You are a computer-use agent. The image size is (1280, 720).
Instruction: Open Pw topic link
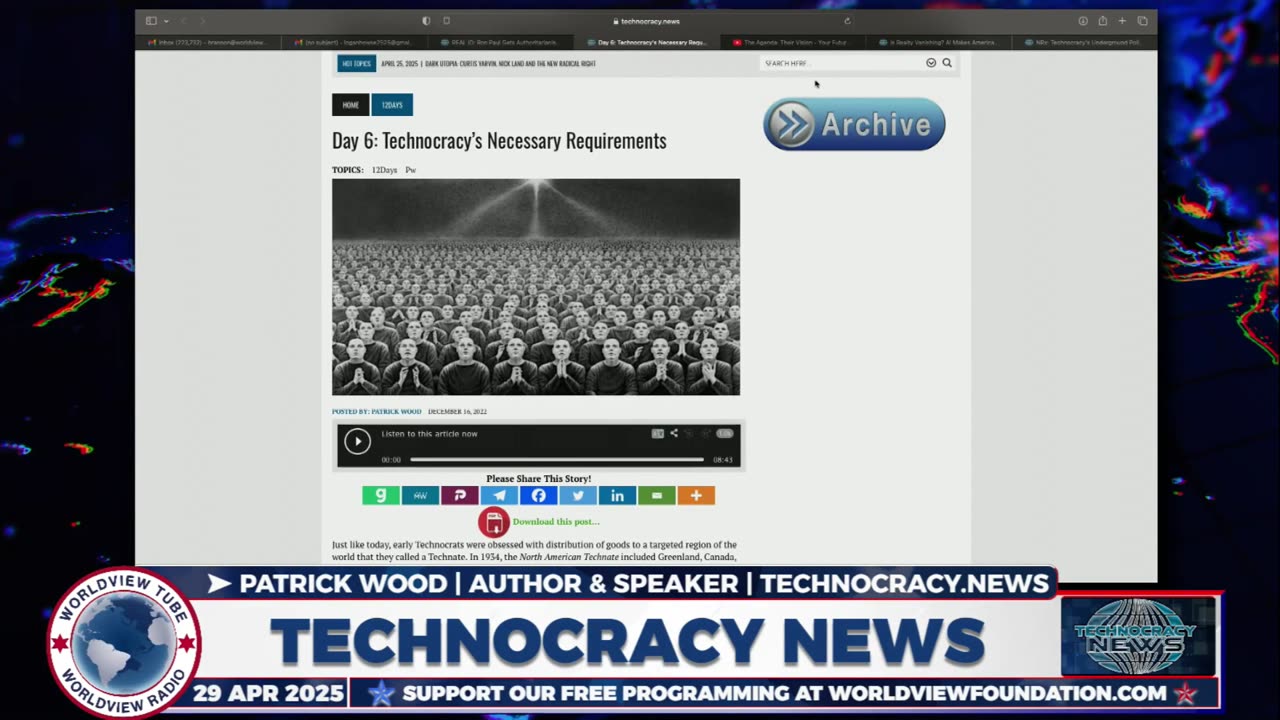pyautogui.click(x=410, y=170)
